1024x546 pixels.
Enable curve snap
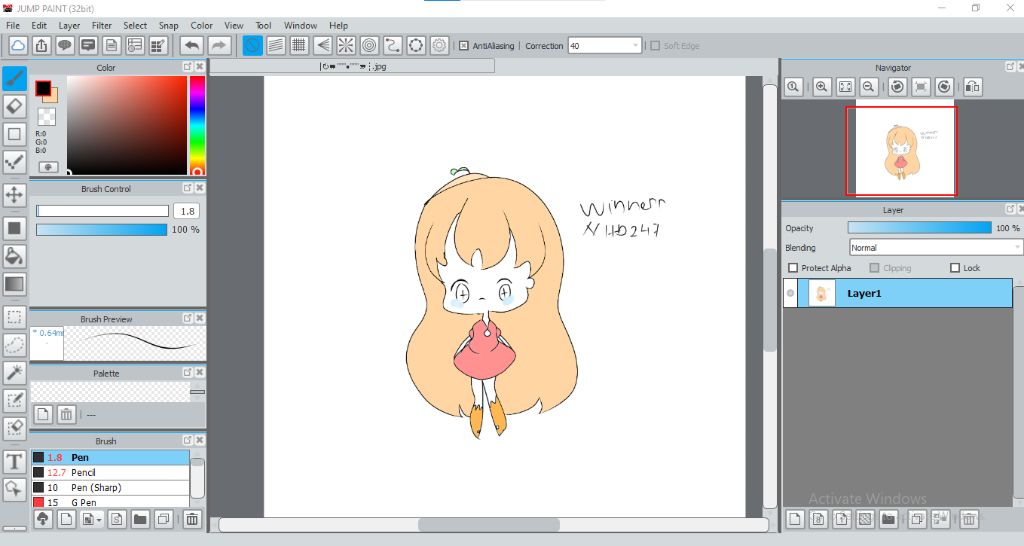(392, 46)
